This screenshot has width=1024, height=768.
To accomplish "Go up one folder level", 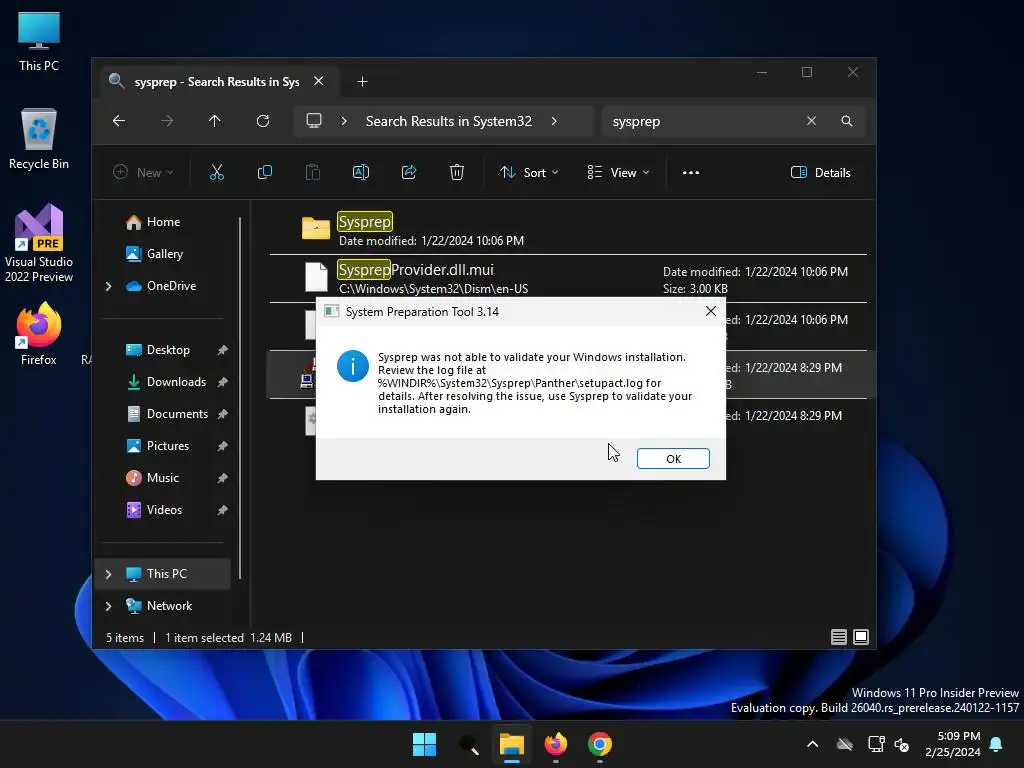I will [214, 121].
